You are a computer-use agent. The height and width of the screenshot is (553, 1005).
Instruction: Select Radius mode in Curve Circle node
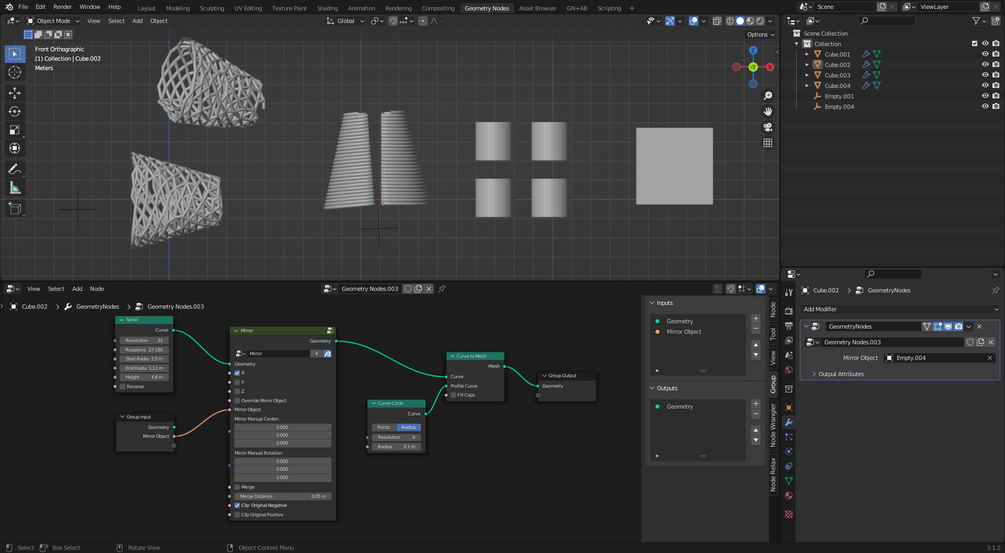pos(408,427)
